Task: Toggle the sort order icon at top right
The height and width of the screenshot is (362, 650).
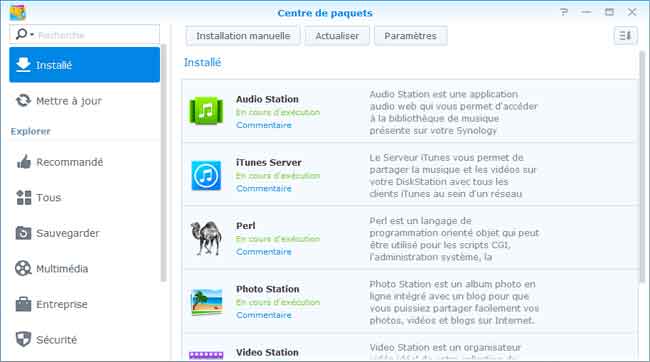Action: click(x=625, y=36)
